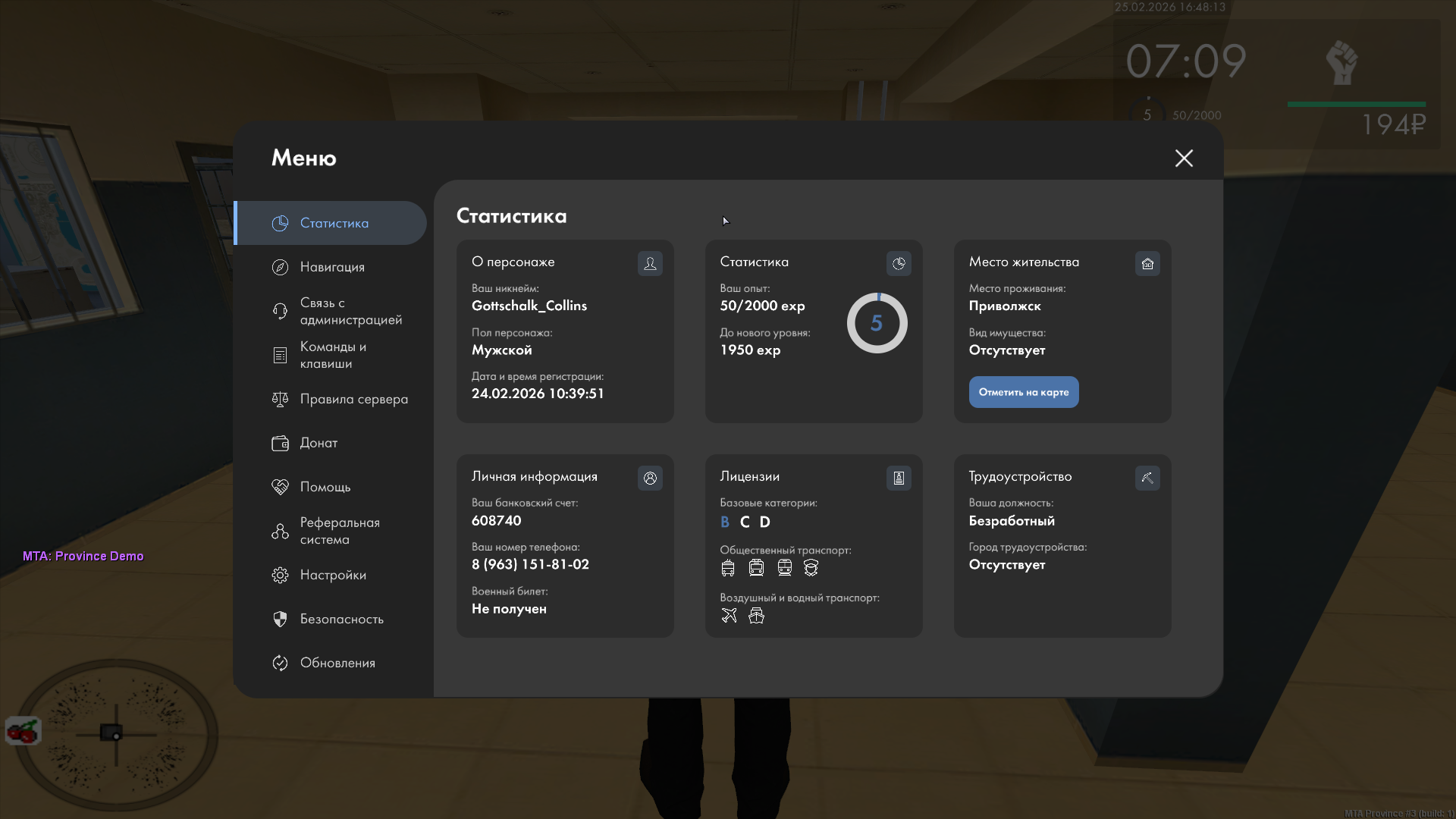1456x819 pixels.
Task: Click the pie chart icon in Статистика card
Action: click(899, 263)
